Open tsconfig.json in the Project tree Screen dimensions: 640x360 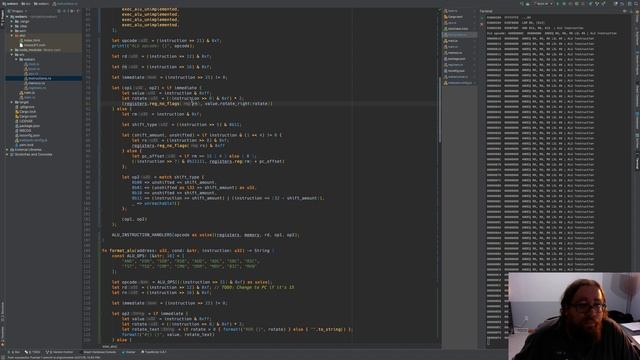tap(29, 135)
